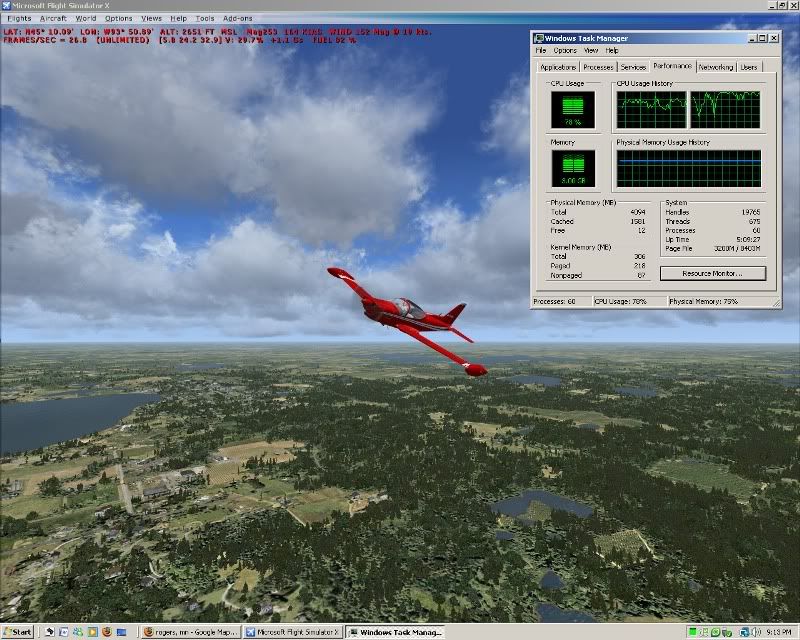This screenshot has height=640, width=800.
Task: Click the first quick launch icon
Action: coord(49,632)
